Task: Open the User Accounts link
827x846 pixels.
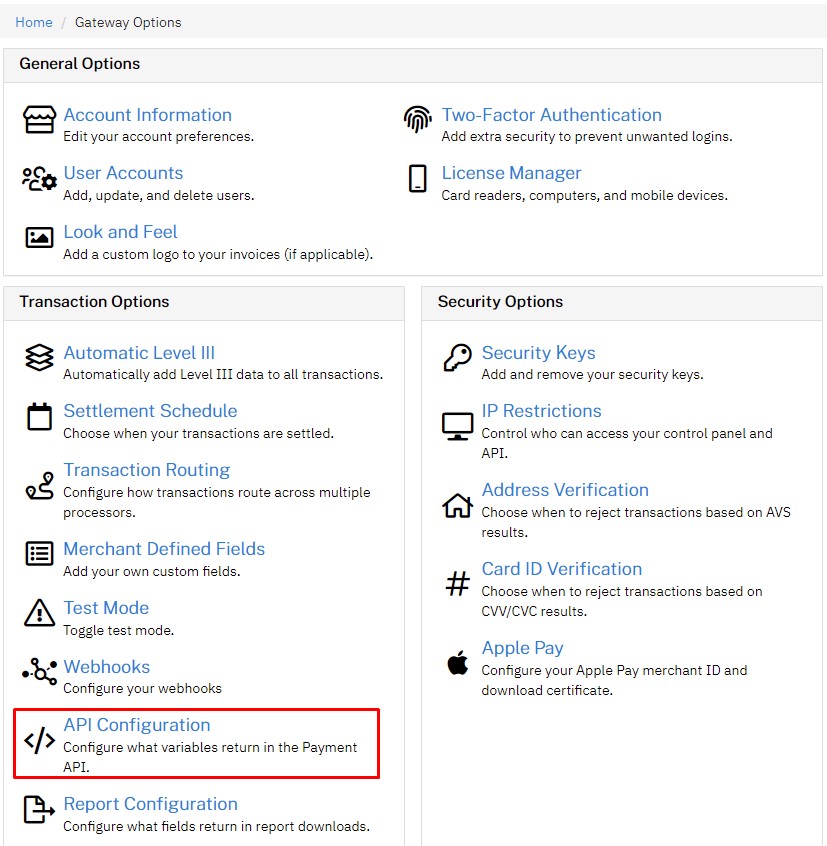Action: 123,173
